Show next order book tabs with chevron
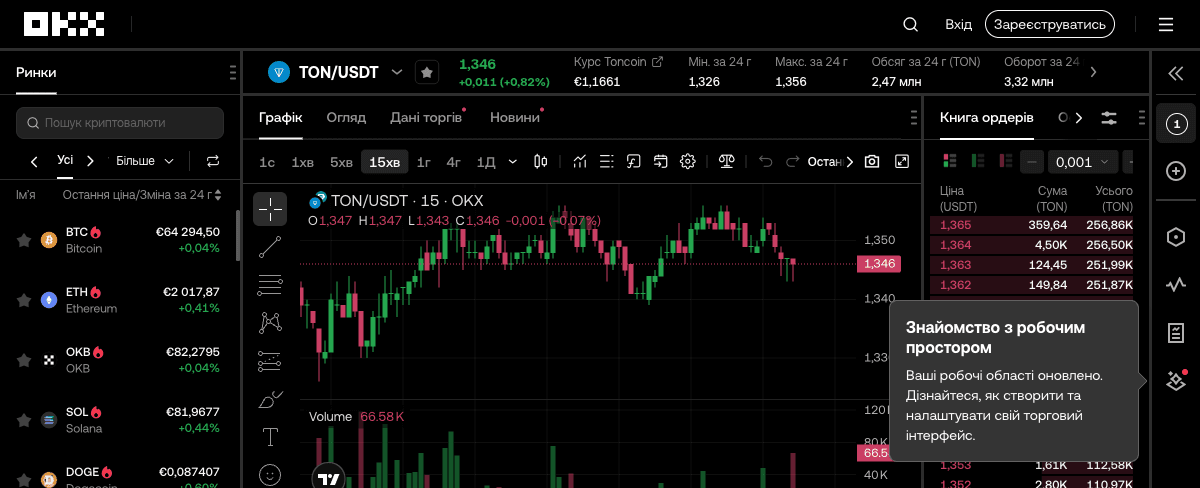This screenshot has width=1200, height=488. coord(1079,118)
